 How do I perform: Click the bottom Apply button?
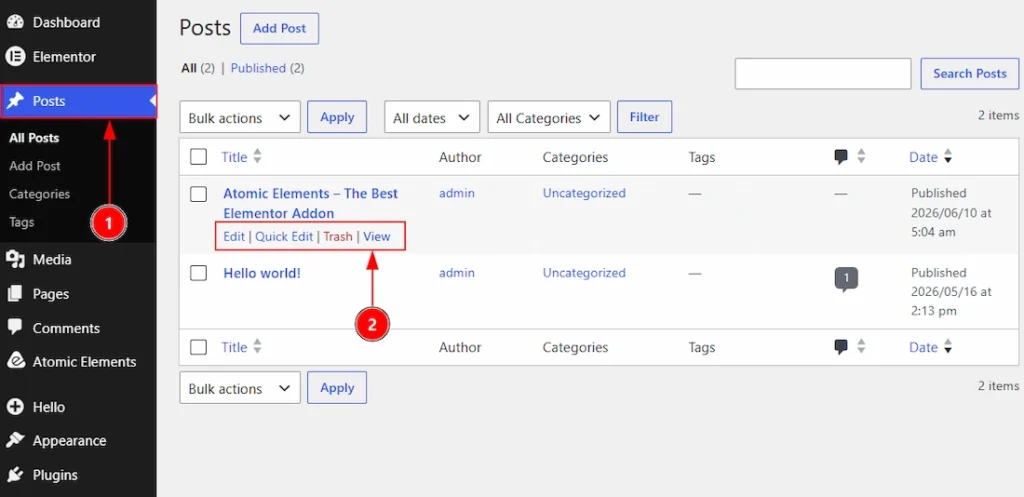(337, 387)
